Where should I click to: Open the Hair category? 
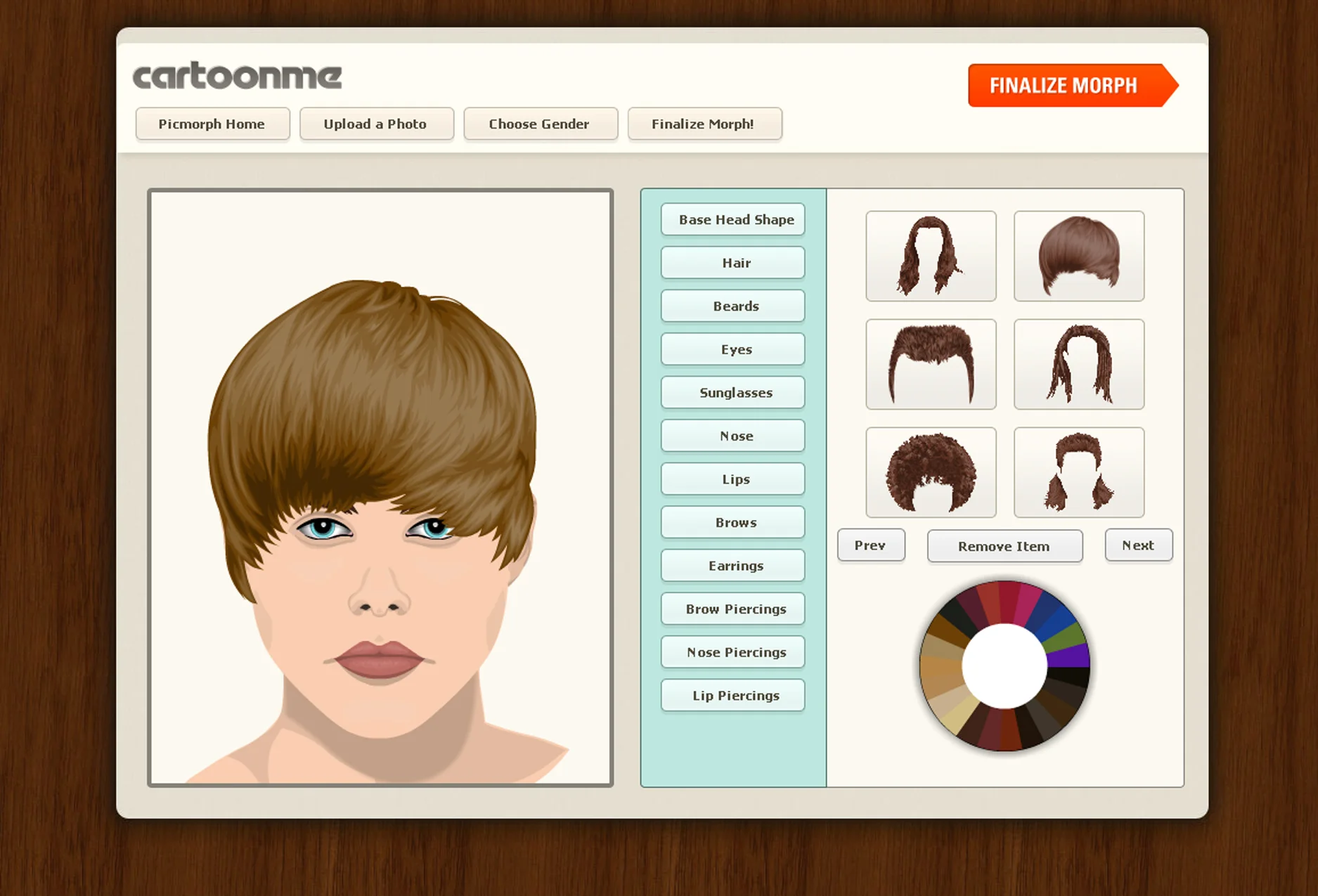tap(732, 262)
